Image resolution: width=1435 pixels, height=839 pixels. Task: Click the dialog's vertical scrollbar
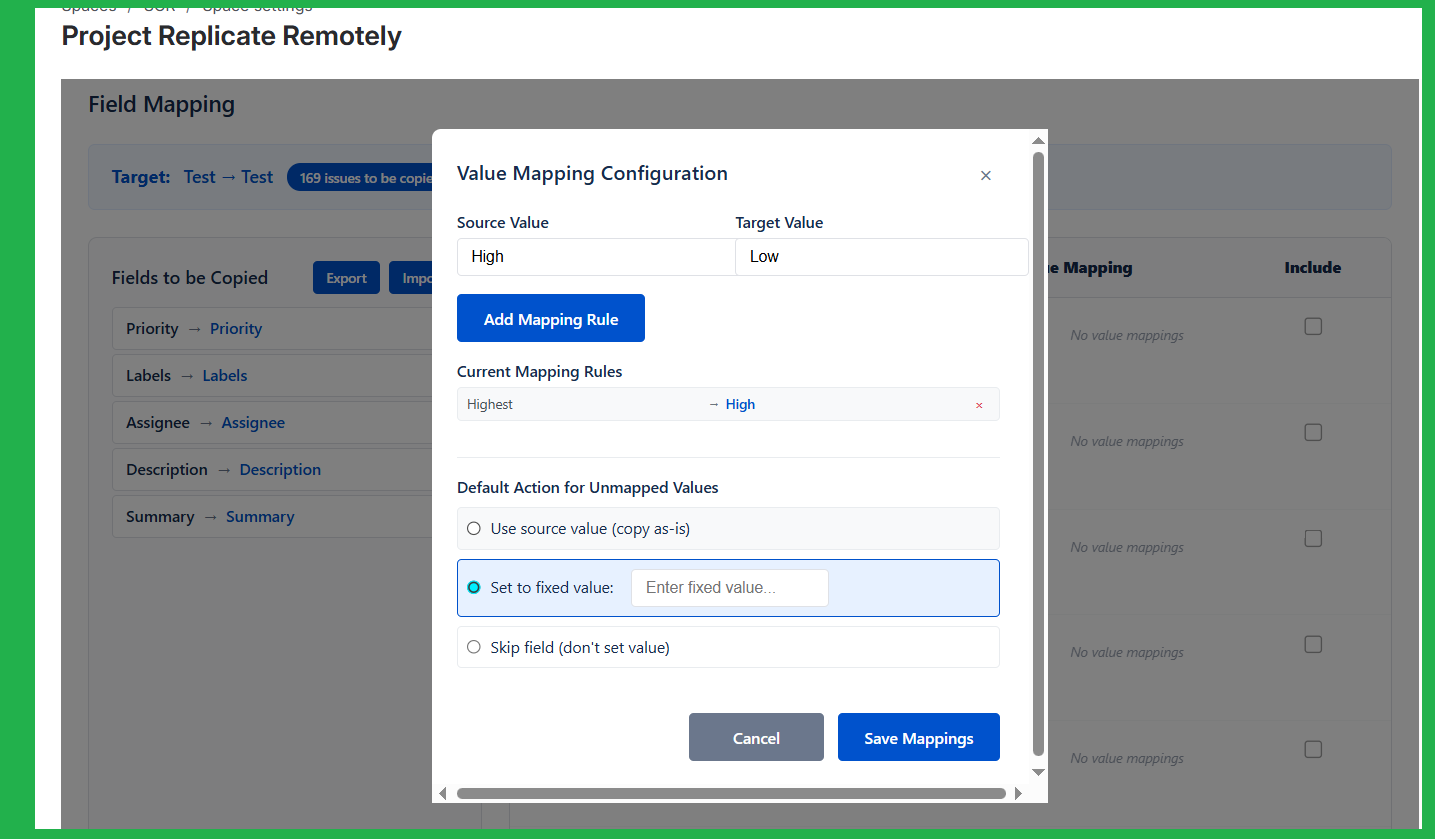(x=1038, y=450)
